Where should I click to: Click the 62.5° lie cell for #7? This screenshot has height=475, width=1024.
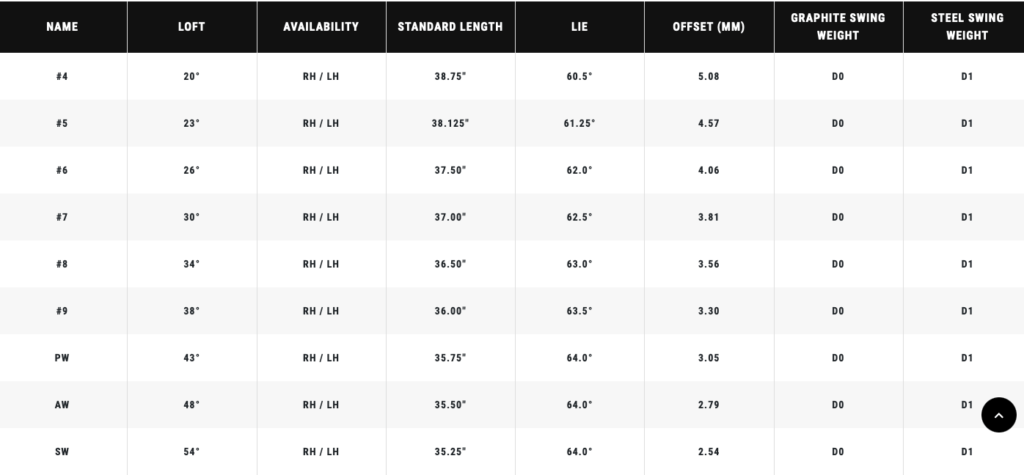point(579,218)
